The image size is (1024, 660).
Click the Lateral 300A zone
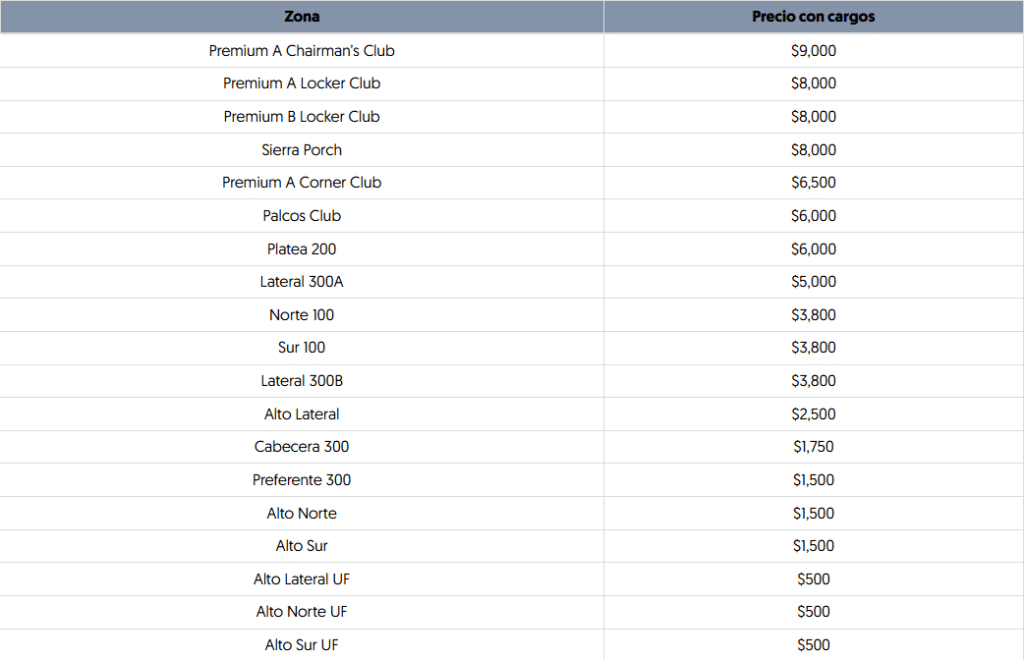(301, 282)
